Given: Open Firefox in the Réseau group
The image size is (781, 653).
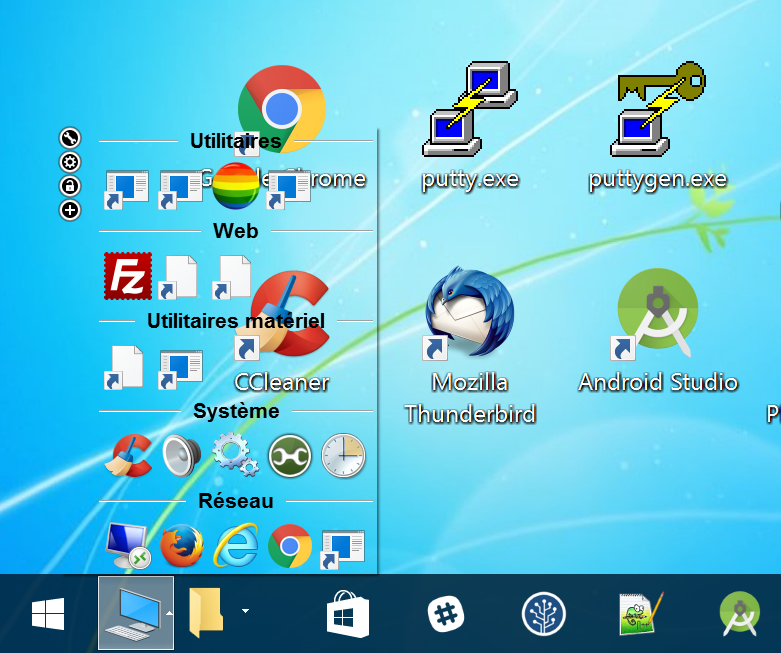Looking at the screenshot, I should (x=182, y=545).
